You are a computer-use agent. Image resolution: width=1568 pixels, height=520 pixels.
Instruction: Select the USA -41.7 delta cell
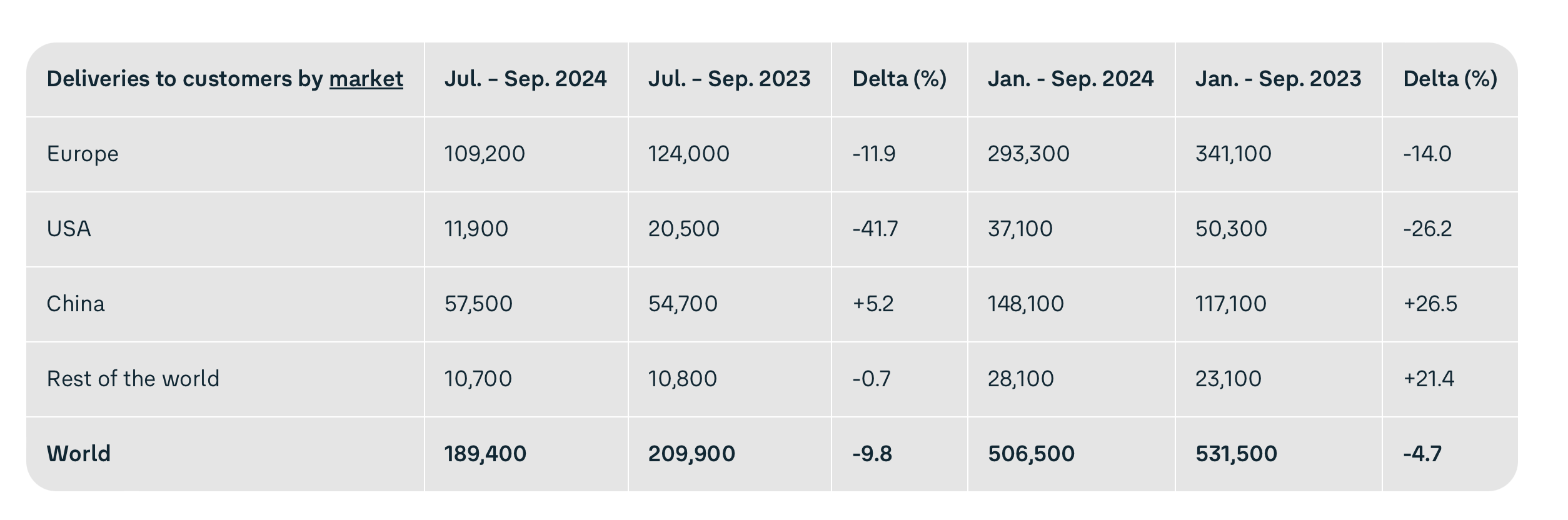(x=875, y=229)
